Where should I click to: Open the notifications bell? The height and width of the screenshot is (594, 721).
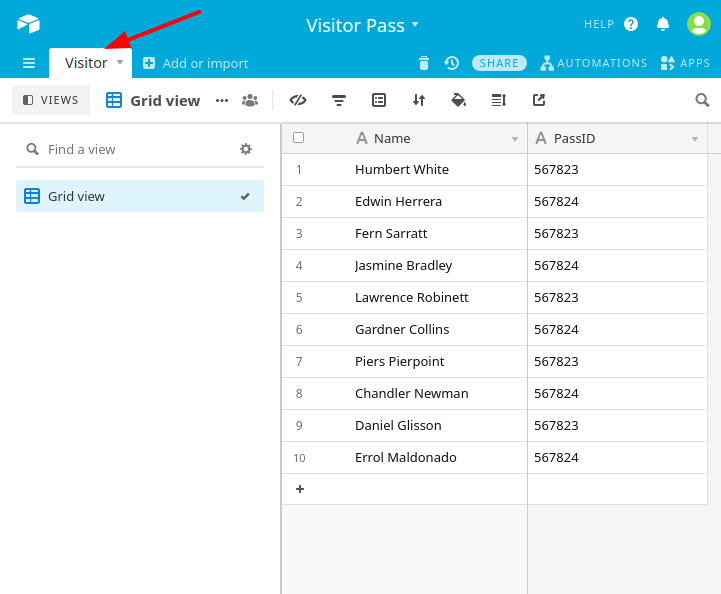[663, 24]
